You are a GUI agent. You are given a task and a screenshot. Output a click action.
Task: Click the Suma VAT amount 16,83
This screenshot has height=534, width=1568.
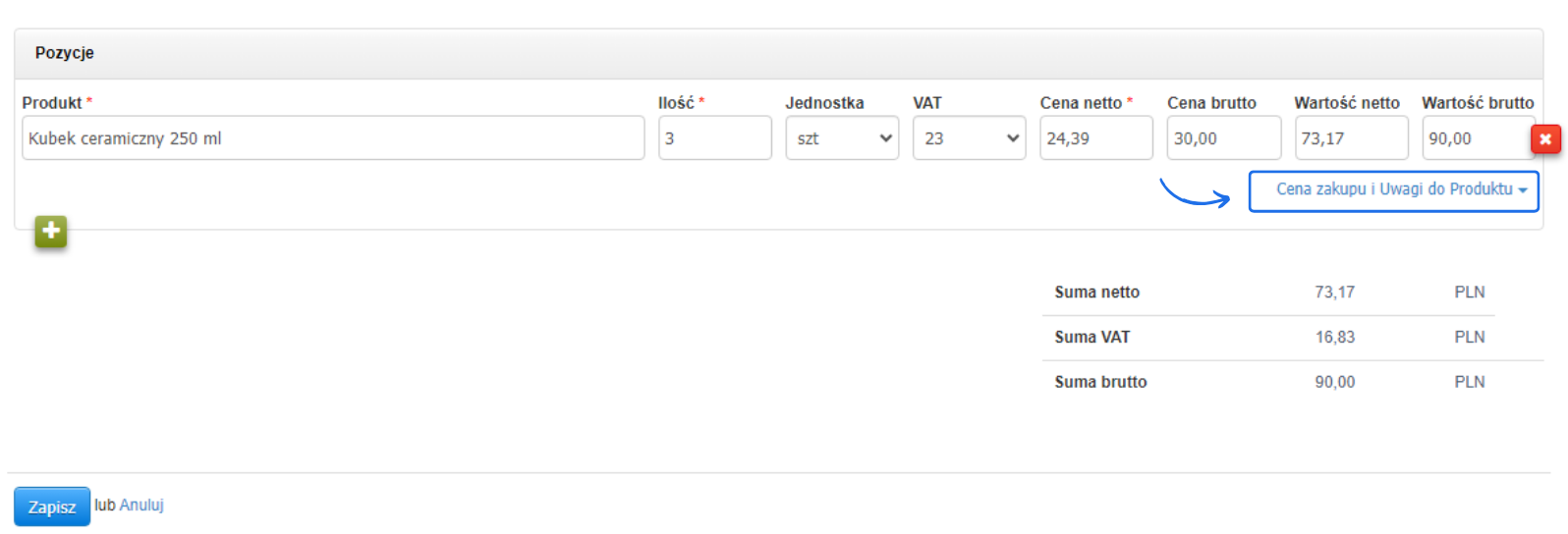[x=1334, y=338]
